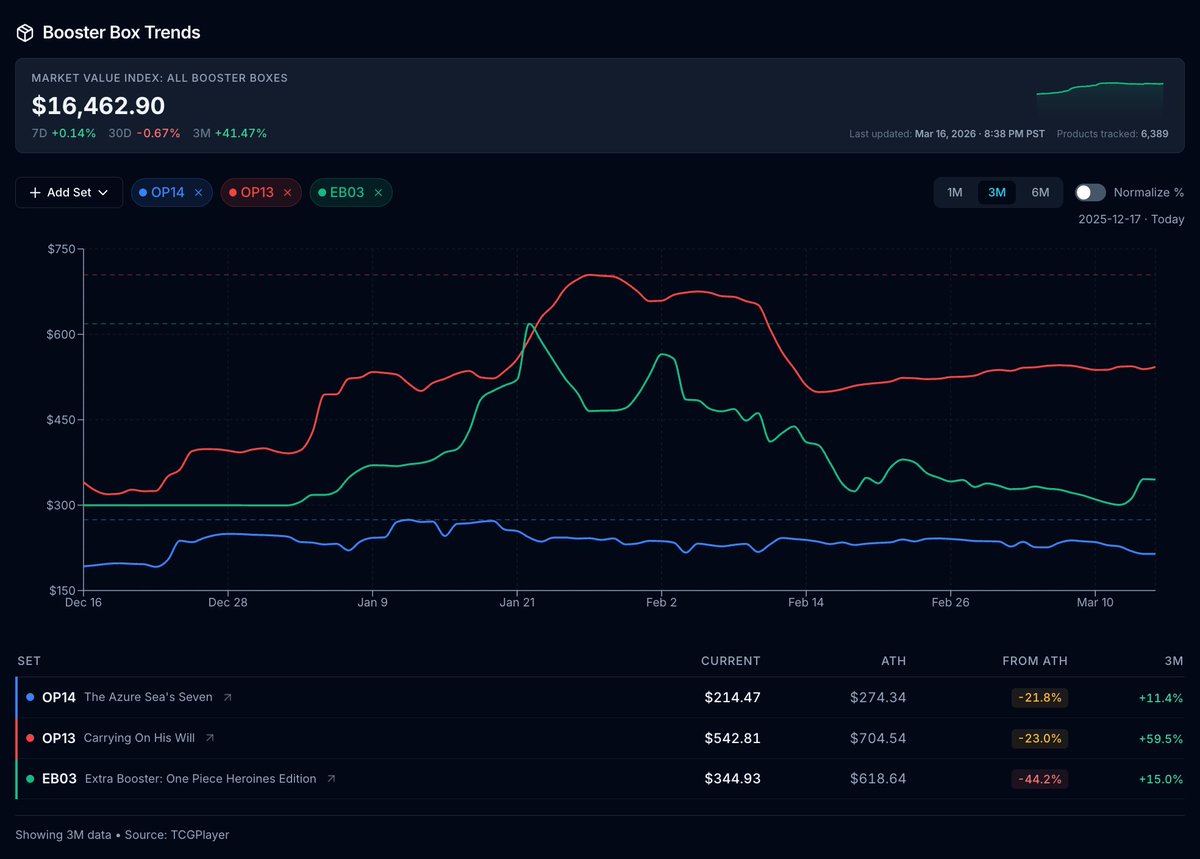Expand the Add Set dropdown chevron
The height and width of the screenshot is (859, 1200).
tap(103, 193)
